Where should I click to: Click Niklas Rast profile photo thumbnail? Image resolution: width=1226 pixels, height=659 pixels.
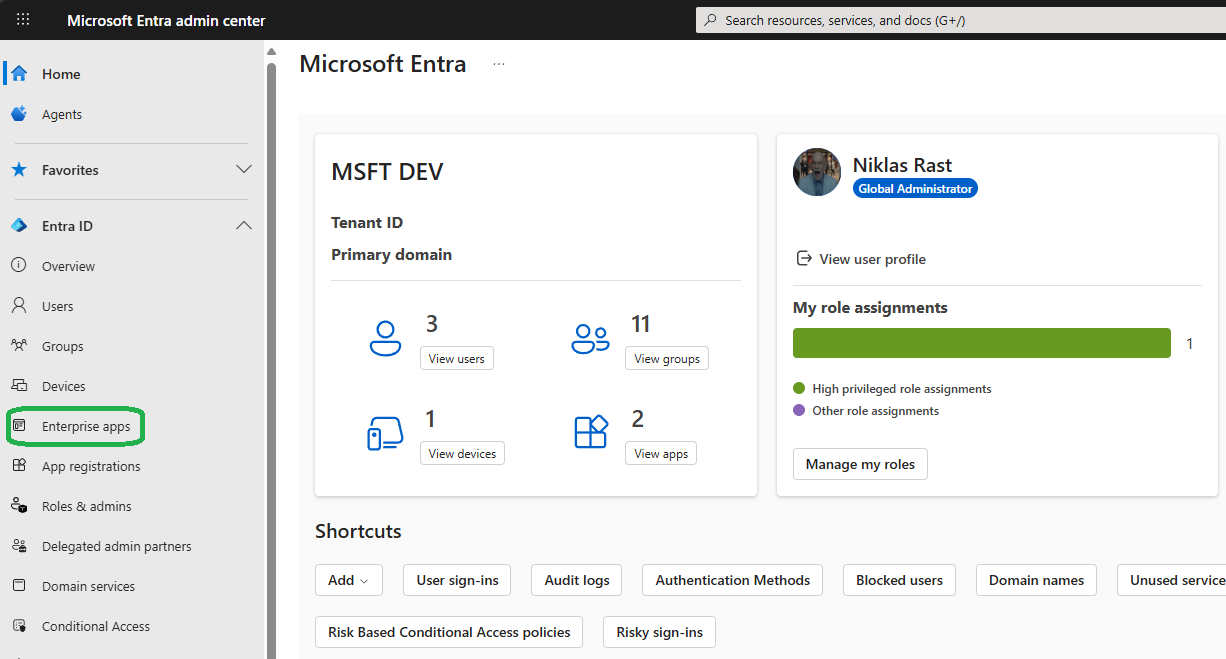(x=817, y=173)
